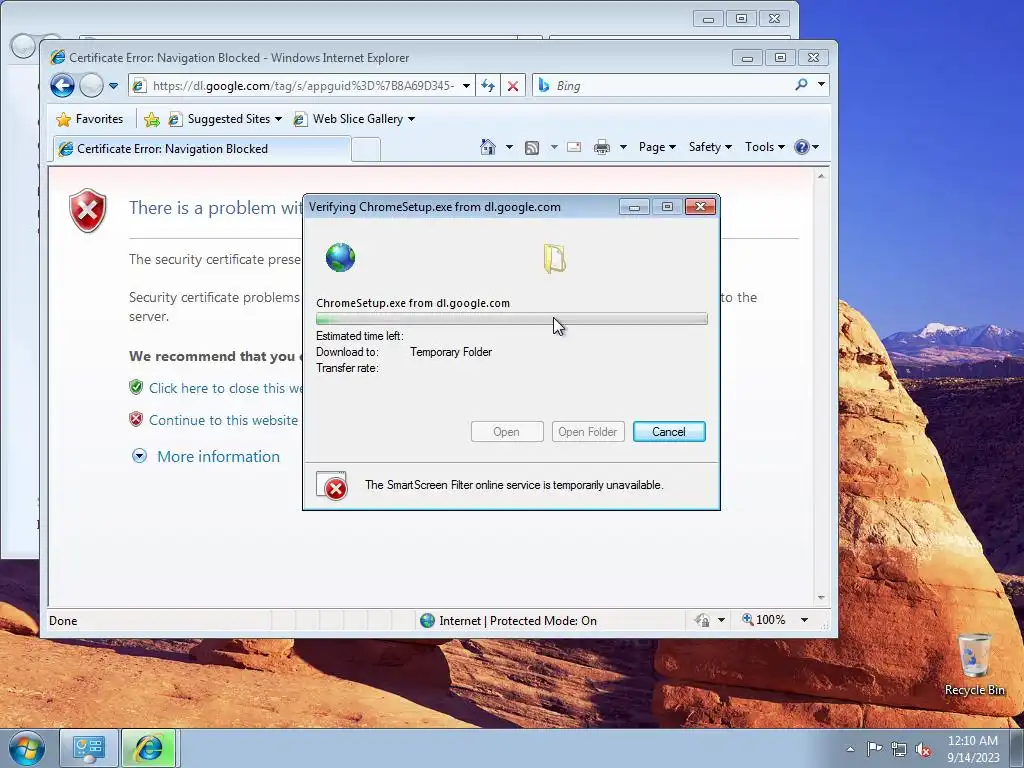Click the Control Panel taskbar icon
This screenshot has width=1024, height=768.
tap(89, 748)
